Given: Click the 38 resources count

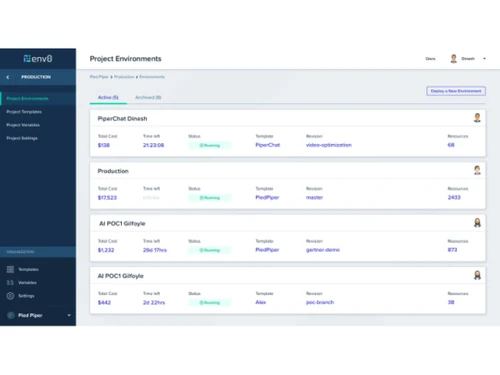Looking at the screenshot, I should coord(451,302).
